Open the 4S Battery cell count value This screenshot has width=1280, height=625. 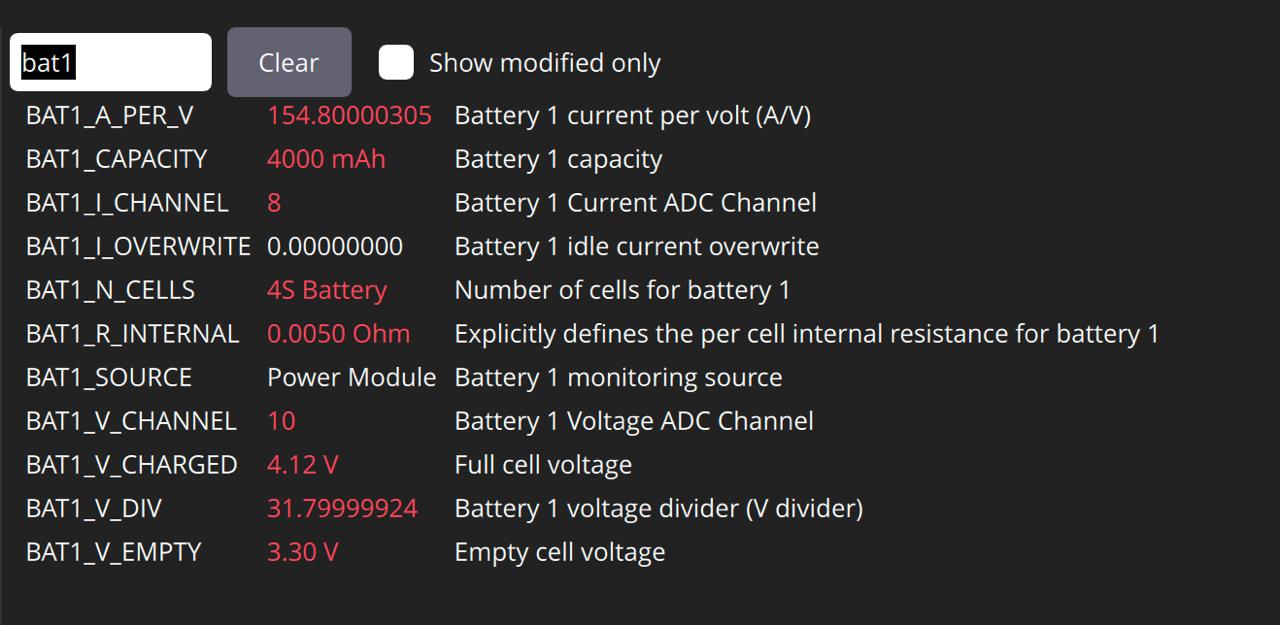[x=327, y=291]
